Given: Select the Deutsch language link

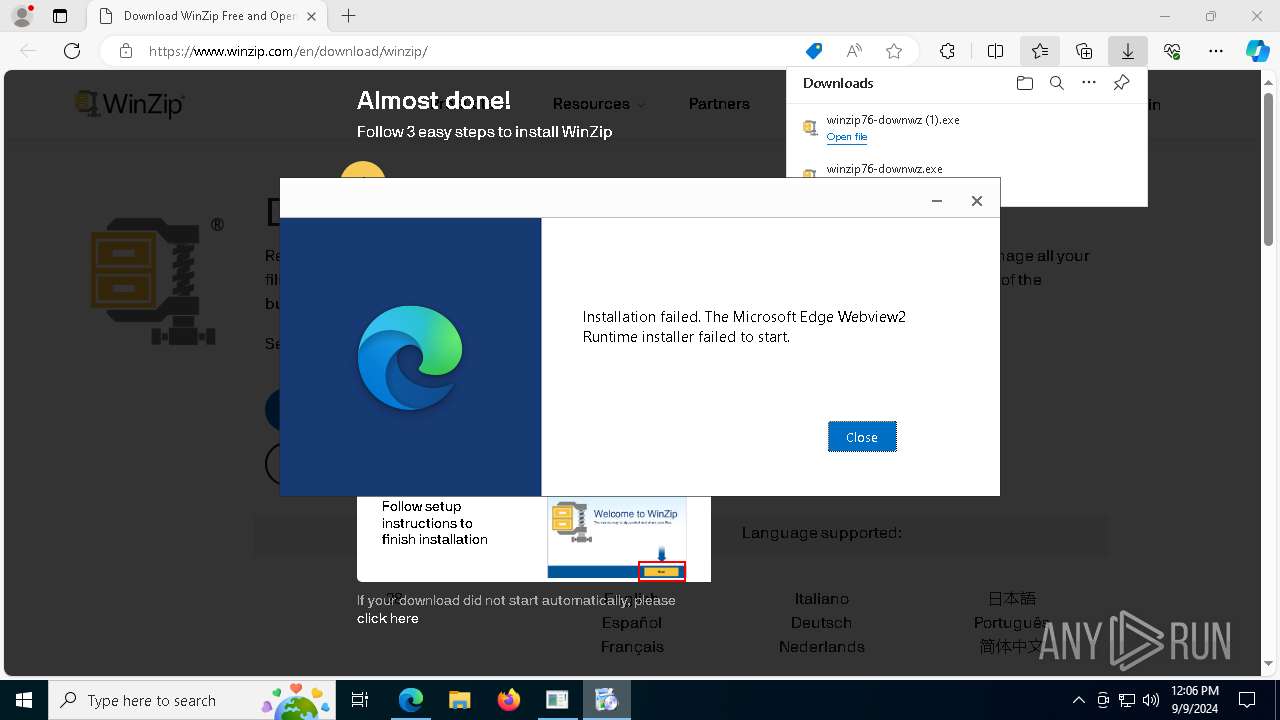Looking at the screenshot, I should tap(821, 622).
